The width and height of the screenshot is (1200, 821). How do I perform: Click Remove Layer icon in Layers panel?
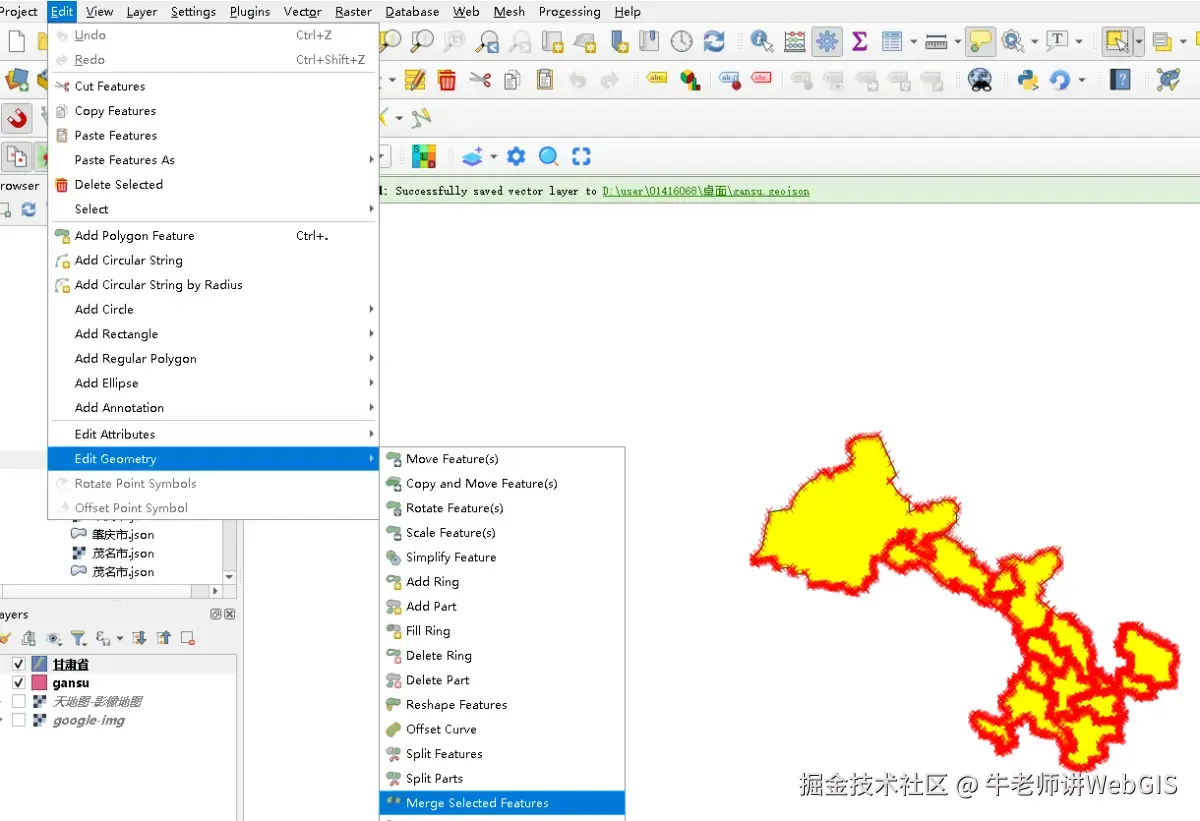pos(187,638)
